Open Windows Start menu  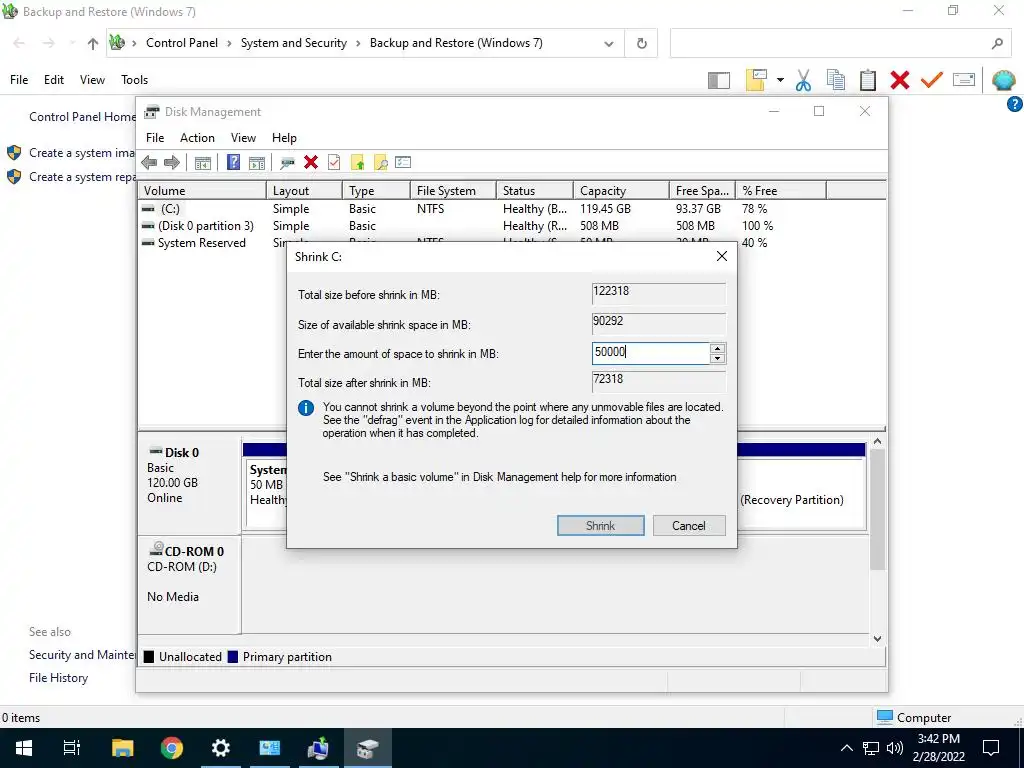(x=24, y=748)
